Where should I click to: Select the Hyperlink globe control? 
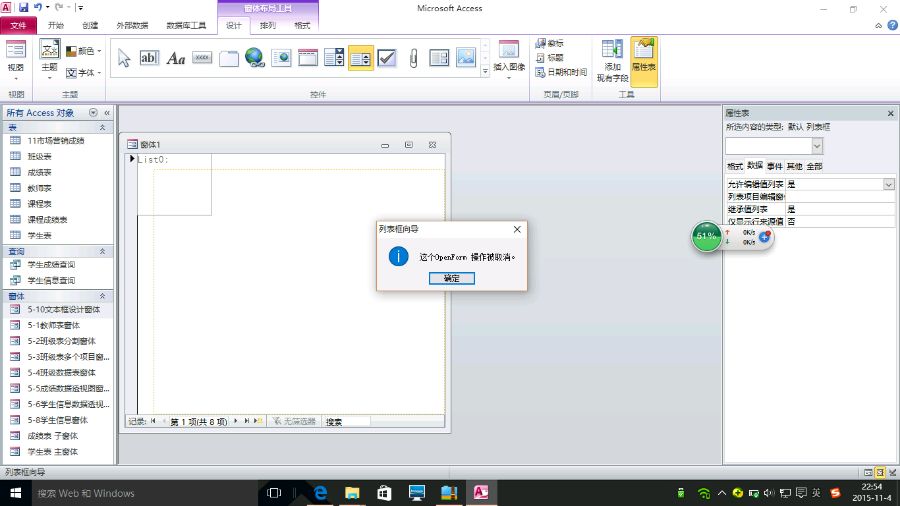coord(254,58)
